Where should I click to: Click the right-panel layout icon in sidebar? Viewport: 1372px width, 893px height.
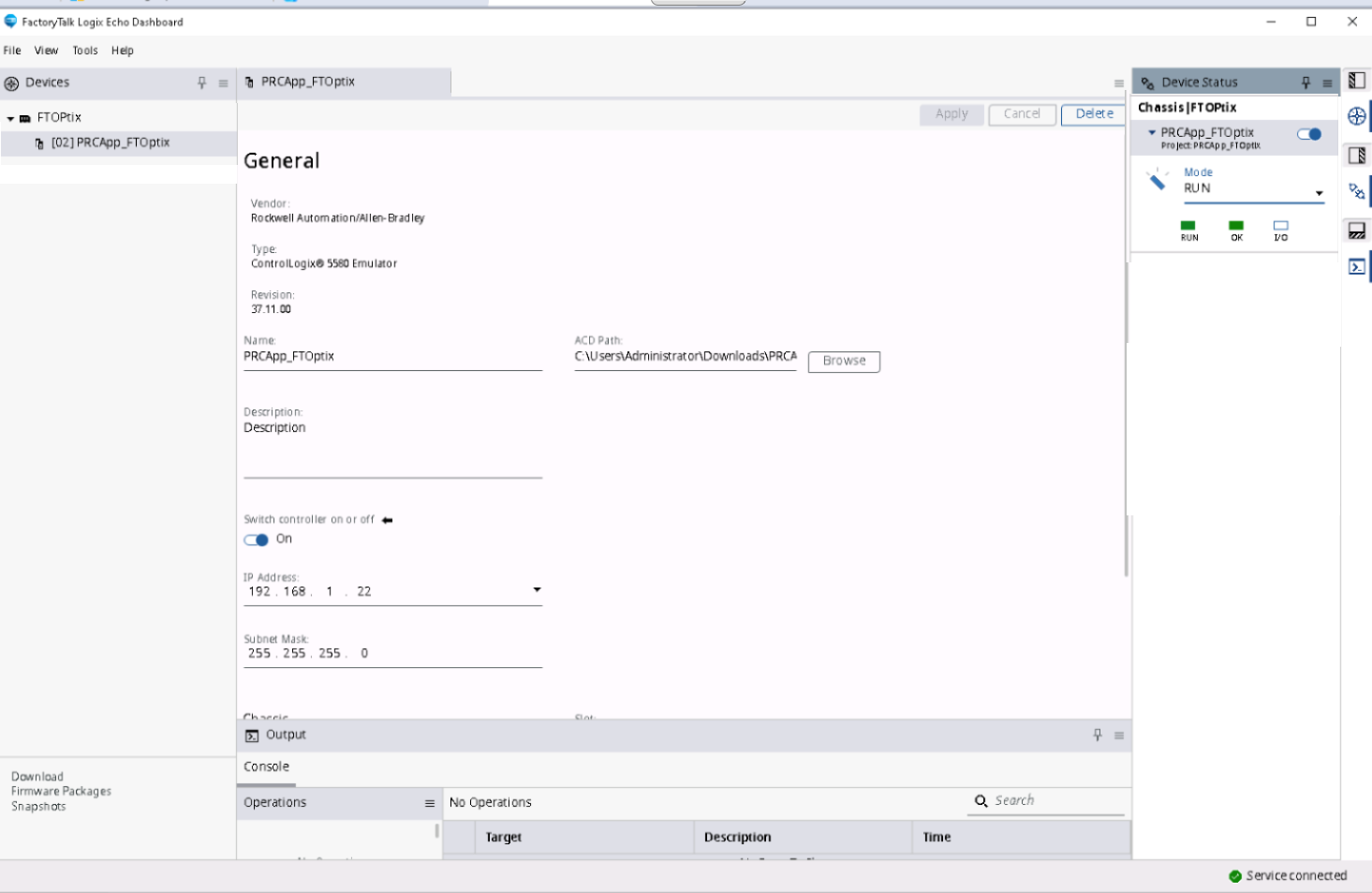click(x=1356, y=155)
